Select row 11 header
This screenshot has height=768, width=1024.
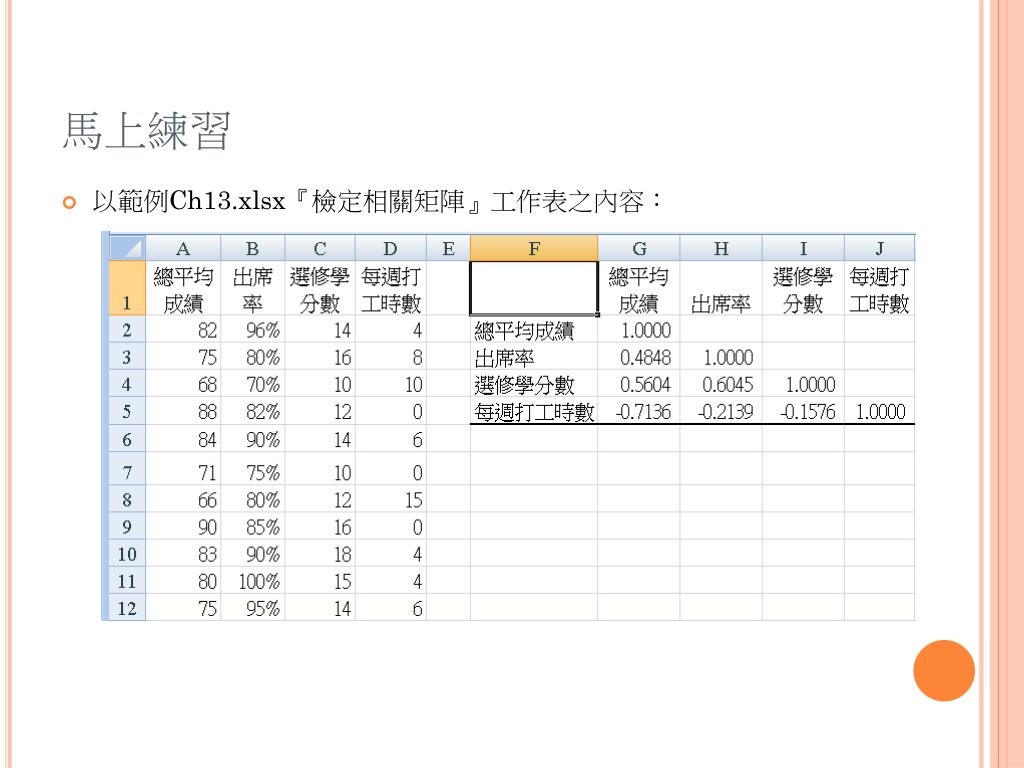click(x=127, y=581)
